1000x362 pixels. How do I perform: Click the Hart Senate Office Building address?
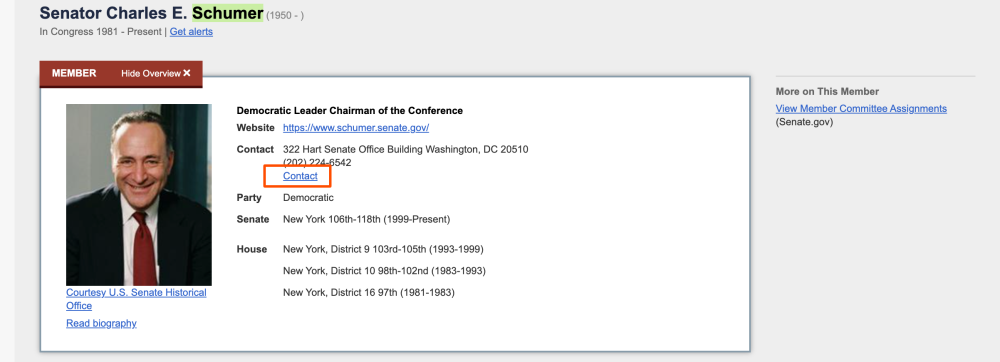click(406, 149)
